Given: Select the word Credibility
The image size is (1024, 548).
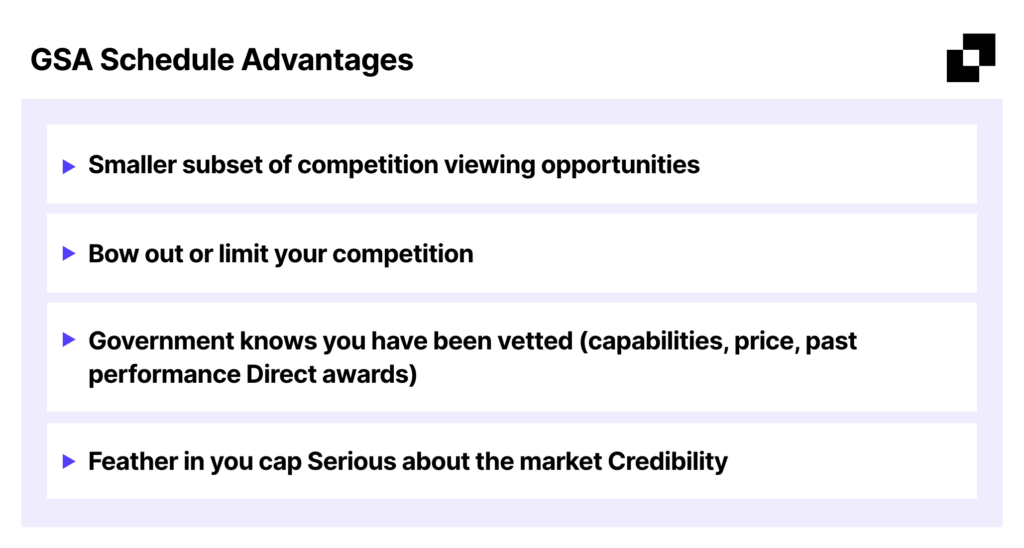Looking at the screenshot, I should [667, 462].
